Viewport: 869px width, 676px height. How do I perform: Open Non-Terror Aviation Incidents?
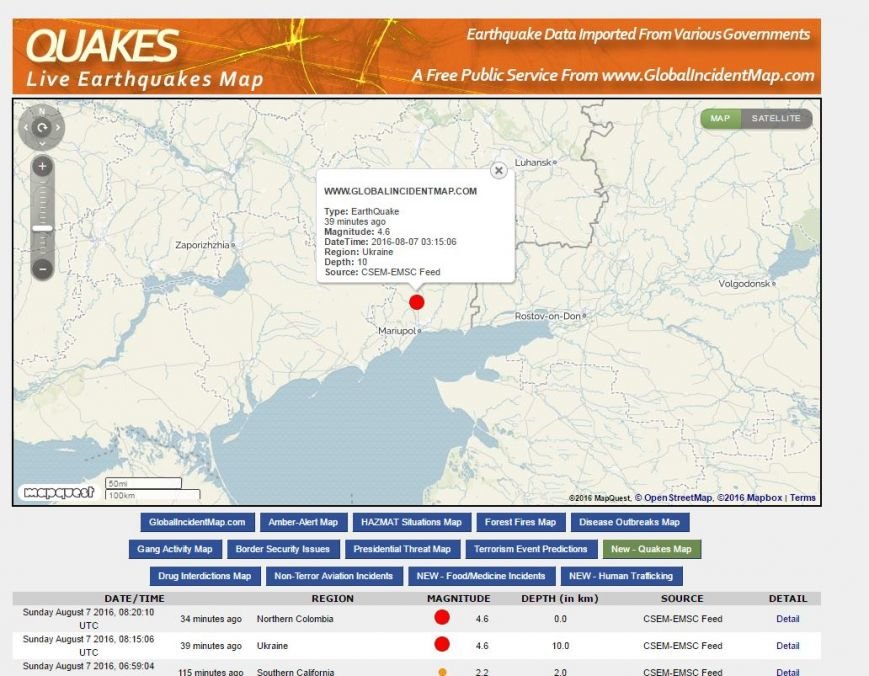coord(334,576)
